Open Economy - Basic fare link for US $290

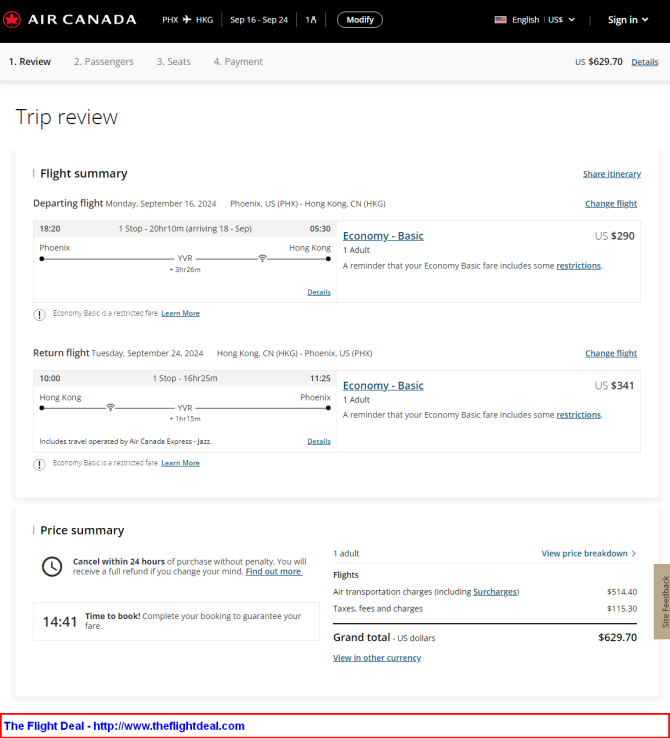(x=383, y=236)
